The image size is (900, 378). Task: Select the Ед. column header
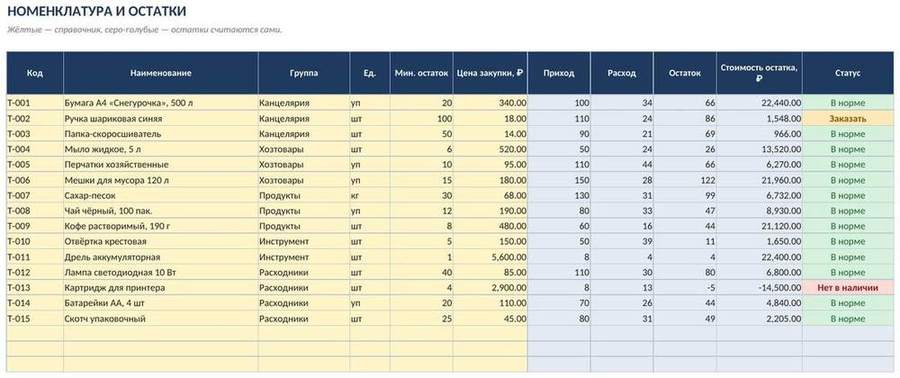pyautogui.click(x=370, y=73)
